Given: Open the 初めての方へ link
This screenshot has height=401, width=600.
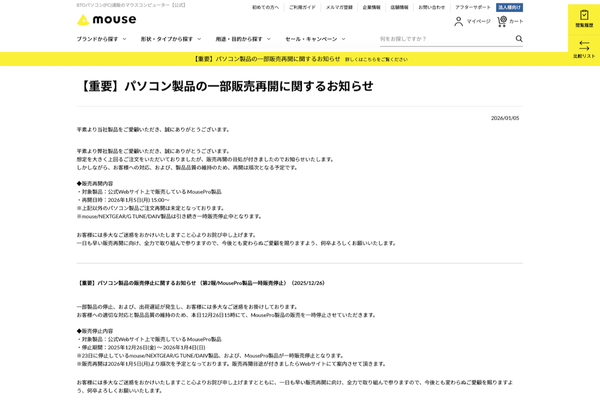Looking at the screenshot, I should pos(265,7).
